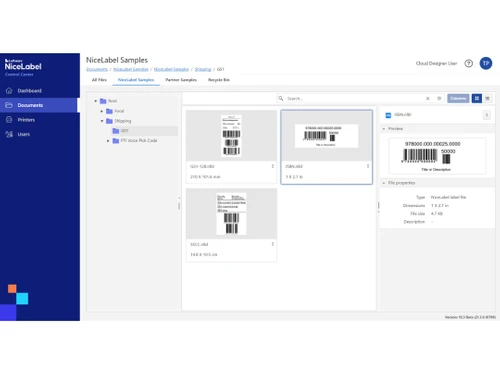Open the Dashboard page in sidebar
This screenshot has width=500, height=375.
click(x=29, y=91)
